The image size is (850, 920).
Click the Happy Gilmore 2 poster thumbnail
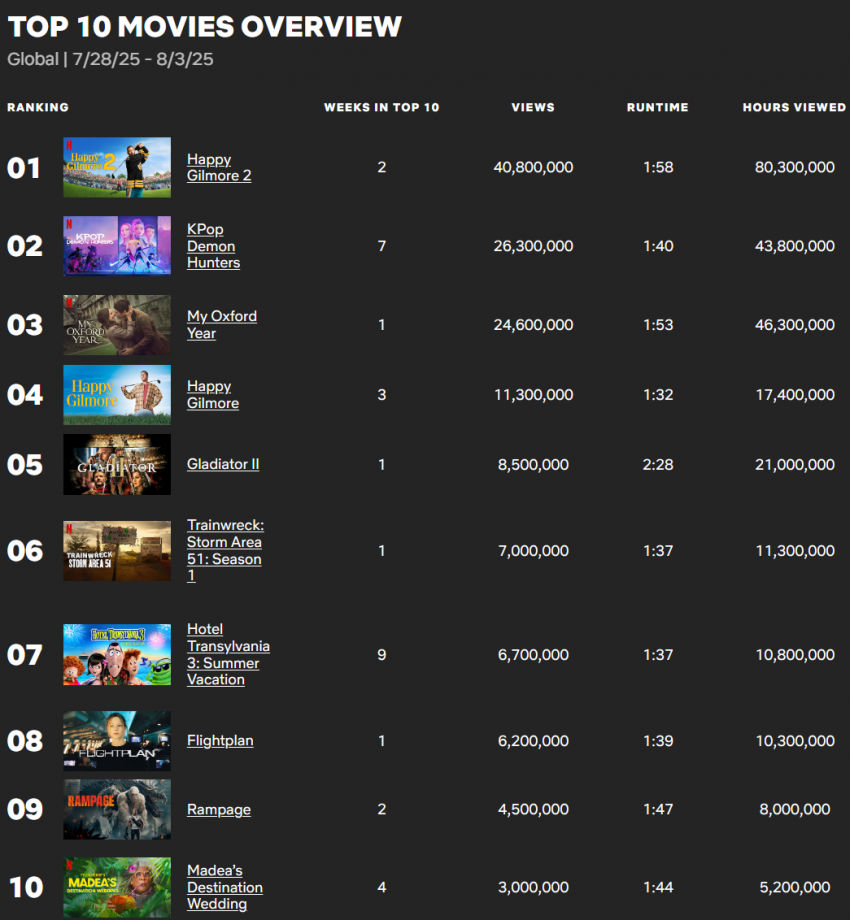click(x=117, y=167)
